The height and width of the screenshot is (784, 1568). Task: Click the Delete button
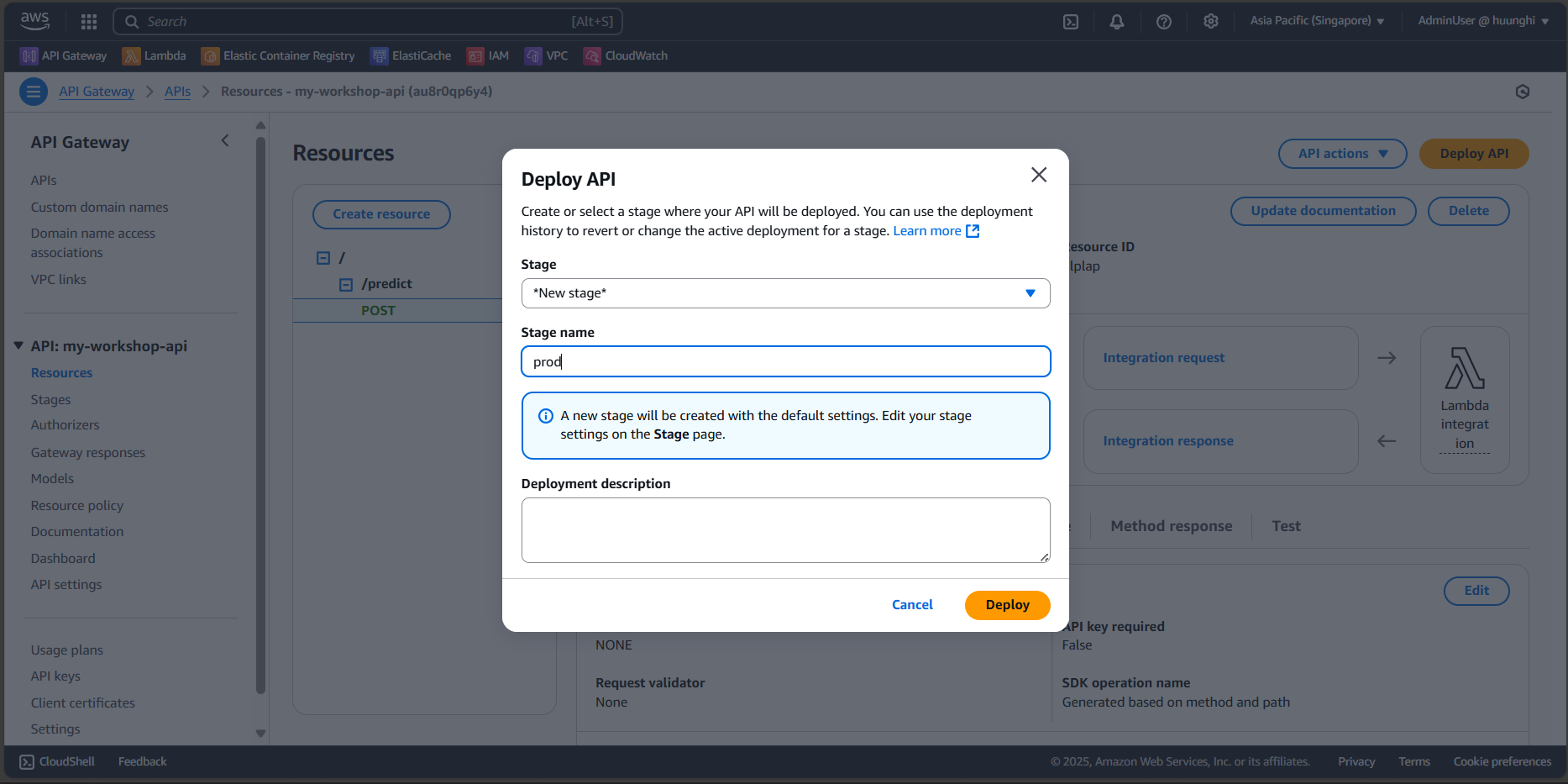coord(1468,211)
